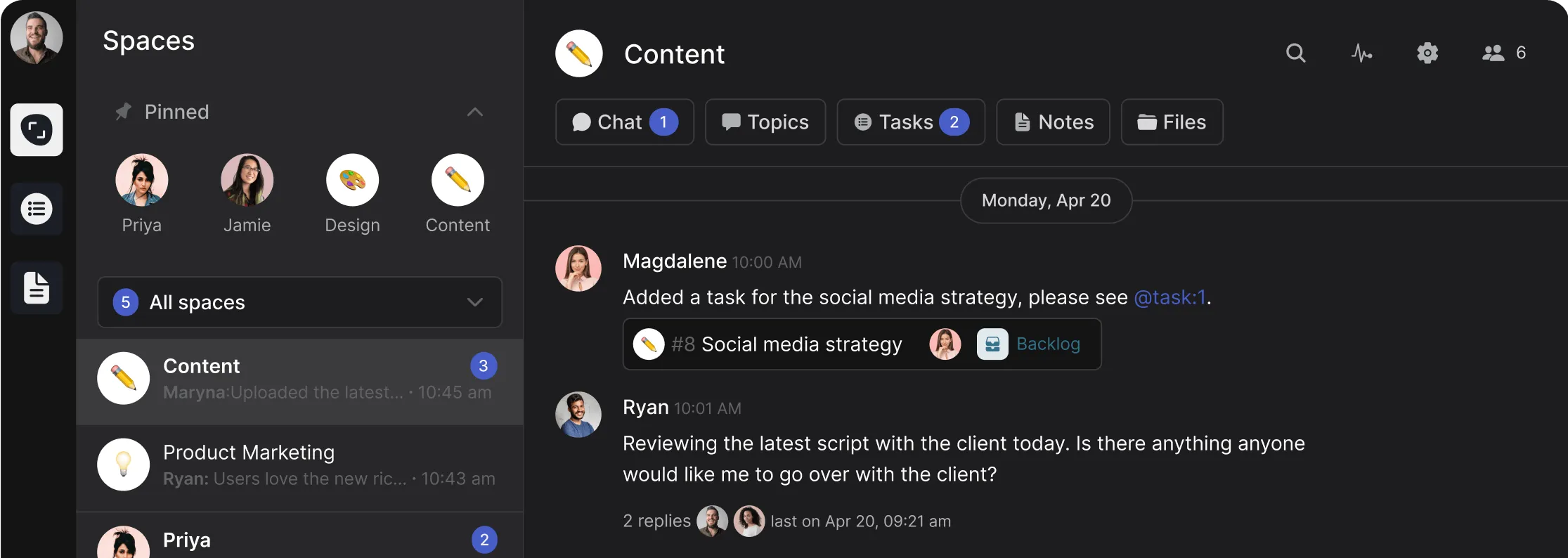The height and width of the screenshot is (558, 1568).
Task: Follow the @task:1 mention link
Action: [1170, 297]
